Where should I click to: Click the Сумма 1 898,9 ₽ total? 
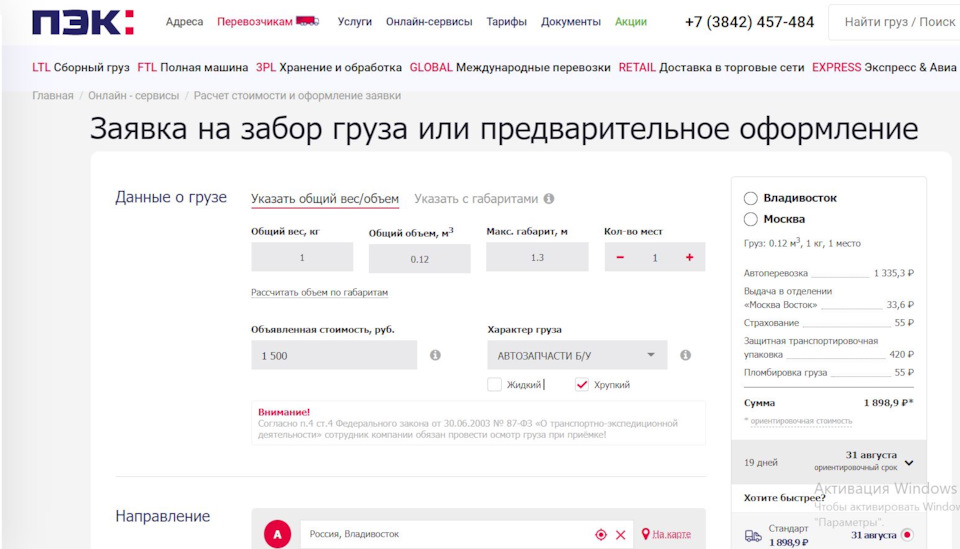tap(829, 403)
